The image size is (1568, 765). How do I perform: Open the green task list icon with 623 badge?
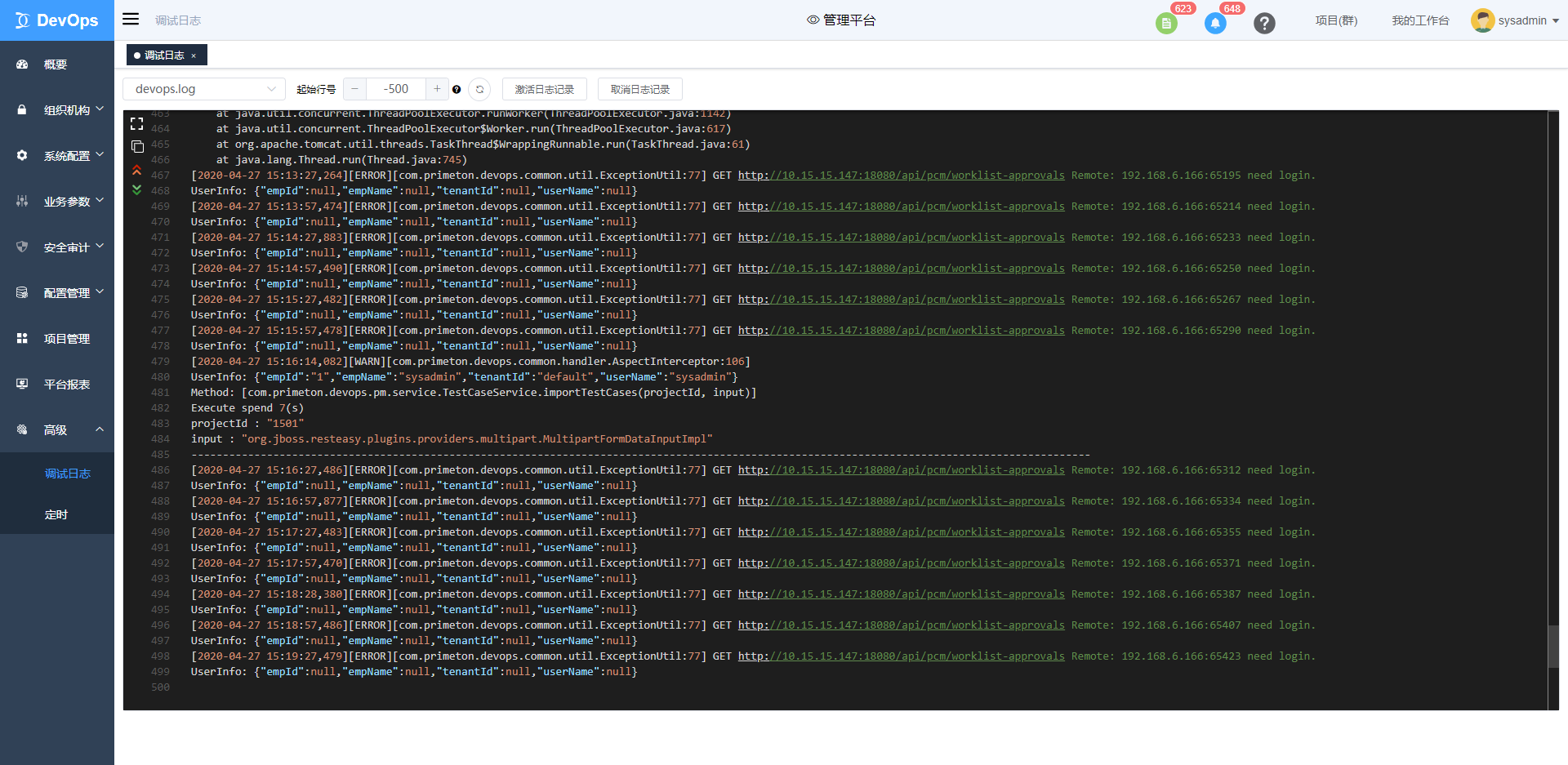point(1166,23)
